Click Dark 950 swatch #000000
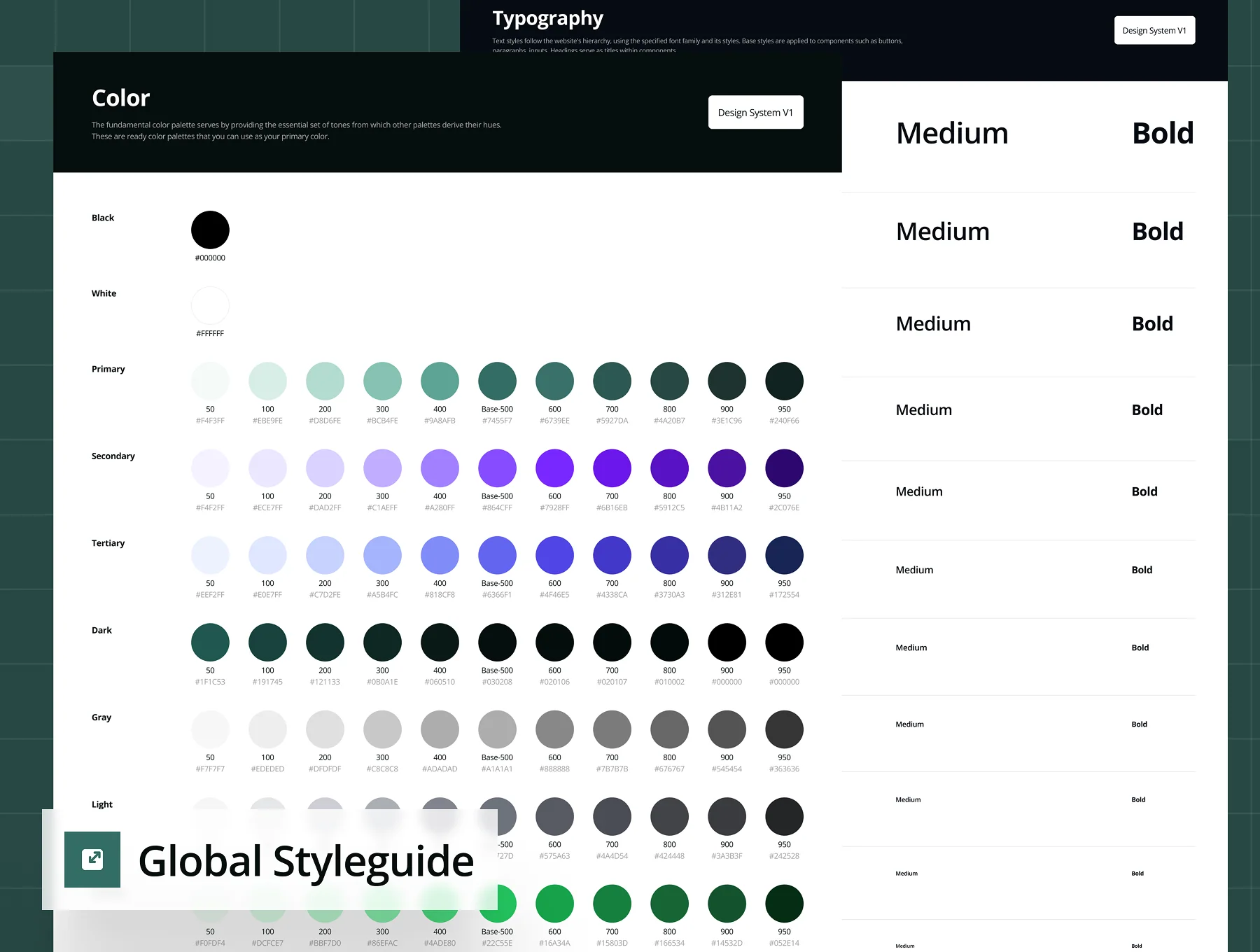The width and height of the screenshot is (1260, 952). pyautogui.click(x=784, y=643)
